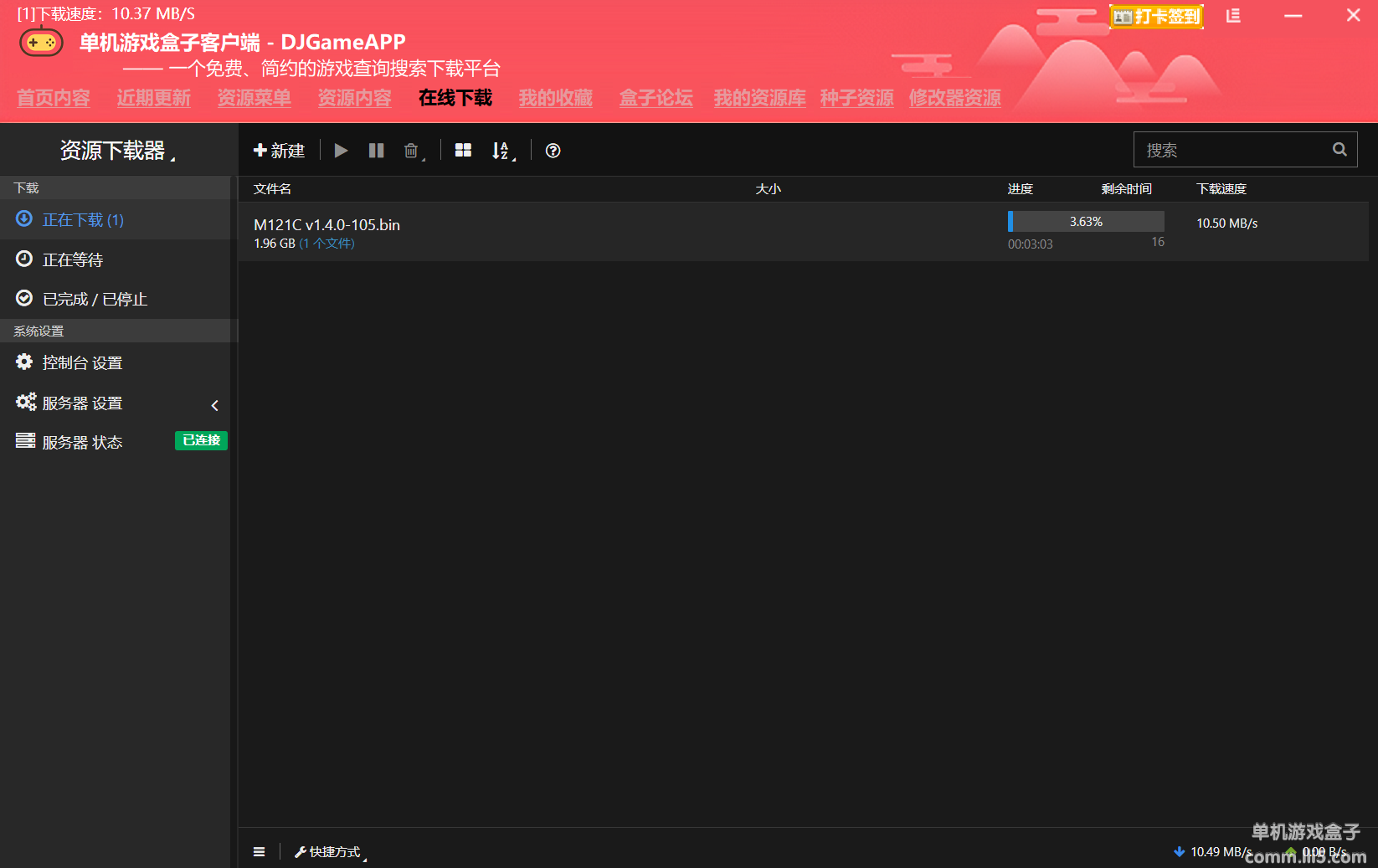Expand the 服务器 设置 chevron arrow
The image size is (1378, 868).
(215, 405)
